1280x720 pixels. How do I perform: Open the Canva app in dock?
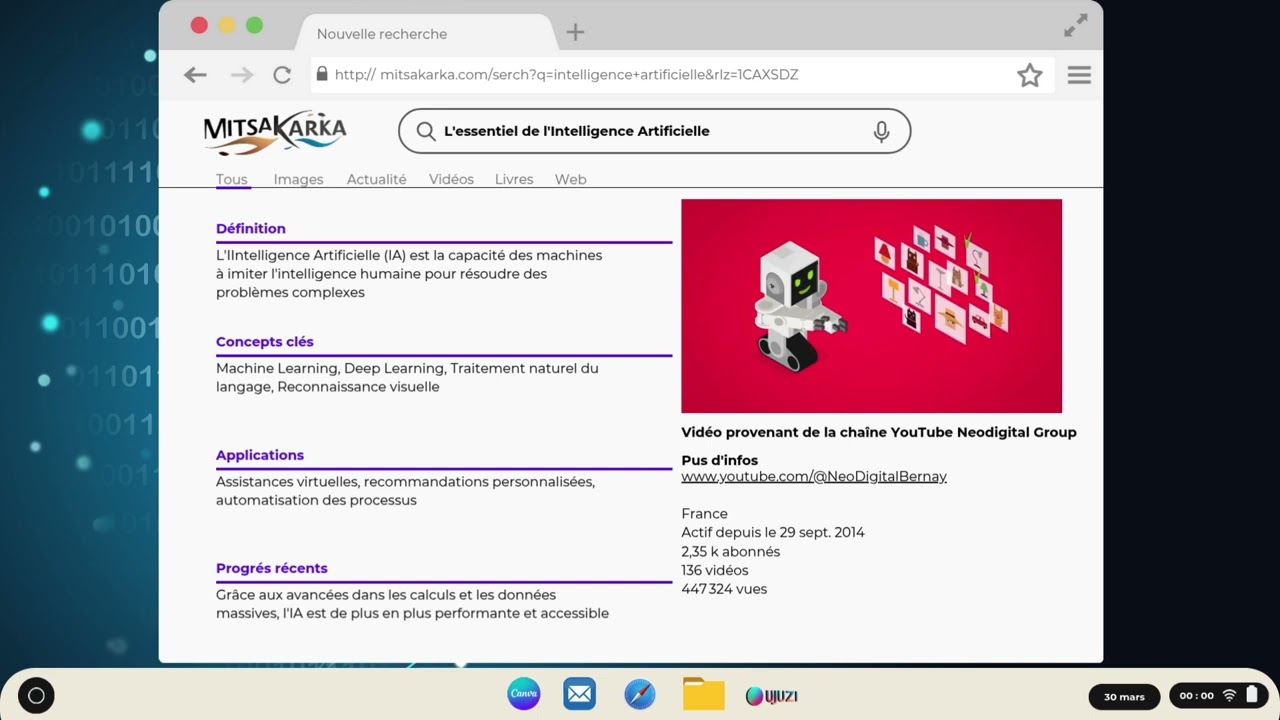[524, 694]
